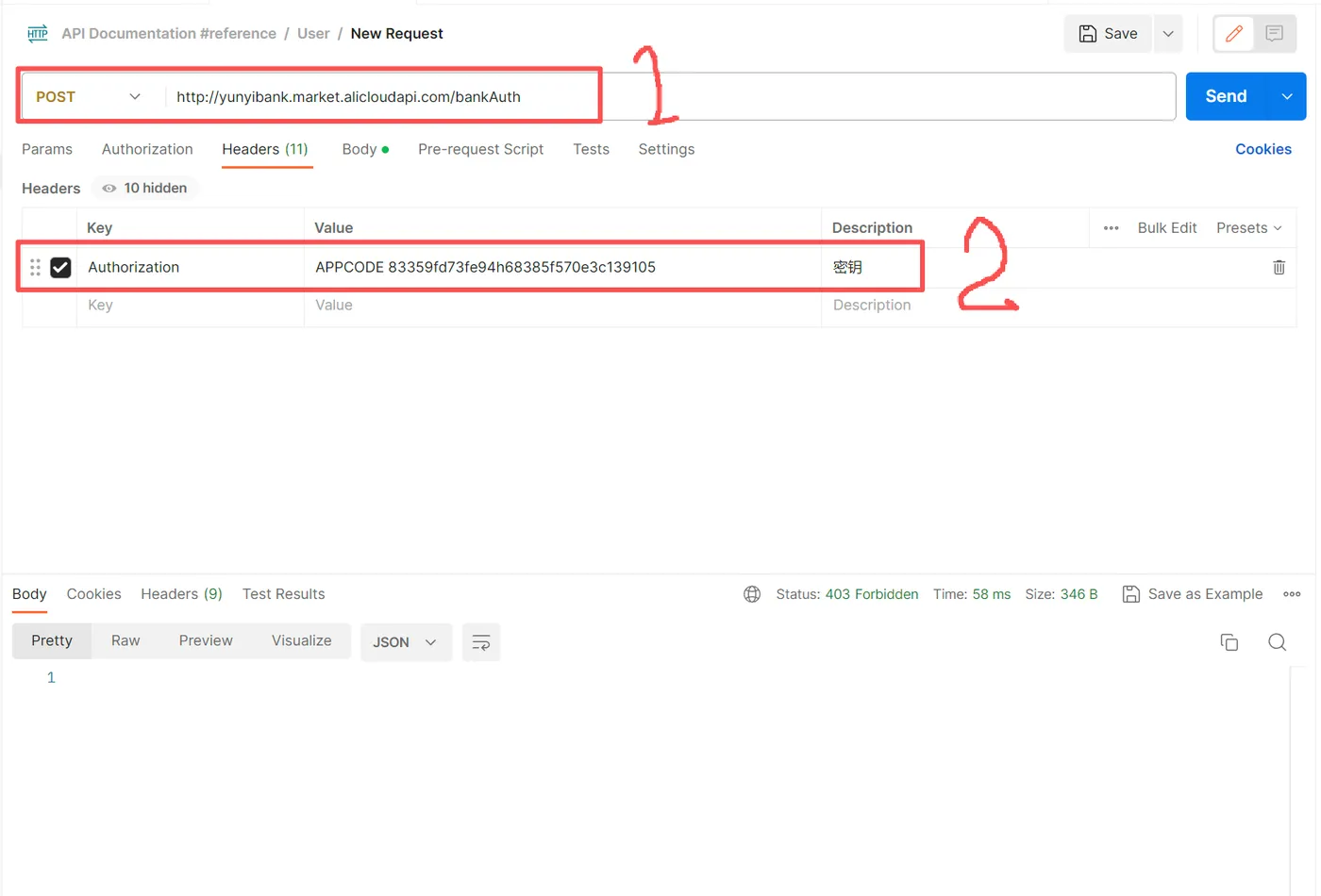Viewport: 1321px width, 896px height.
Task: Show the 10 hidden headers
Action: (x=145, y=189)
